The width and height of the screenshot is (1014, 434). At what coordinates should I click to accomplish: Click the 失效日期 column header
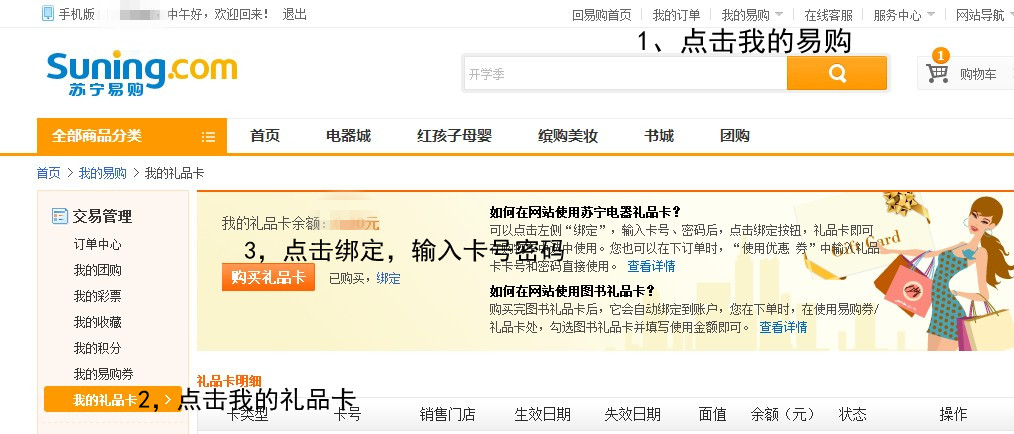pos(632,414)
